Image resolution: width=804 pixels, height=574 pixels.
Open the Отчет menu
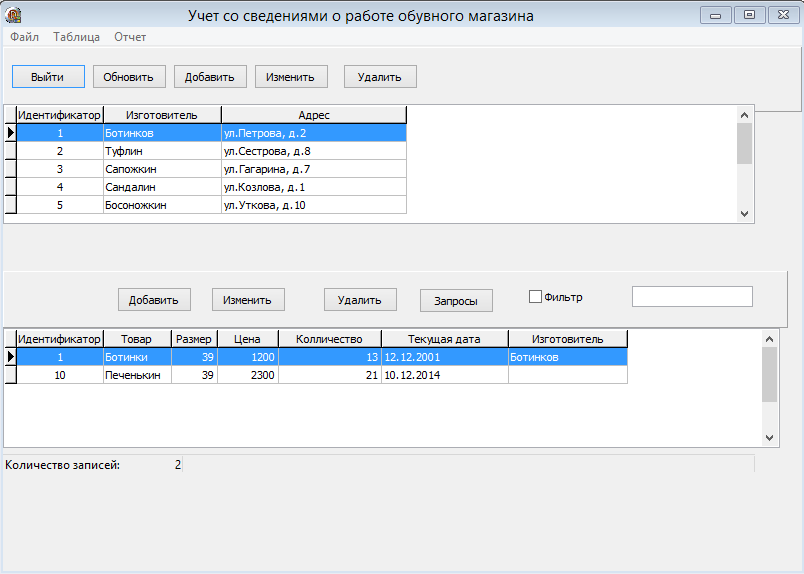point(130,37)
